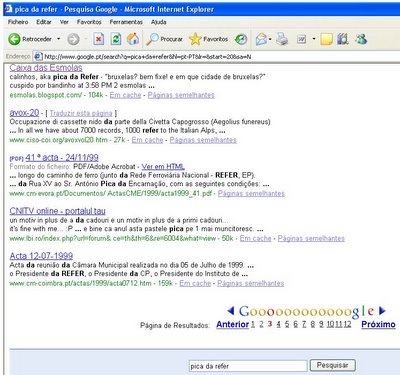Click the Pesquisar search button
400x375 pixels.
tap(332, 365)
